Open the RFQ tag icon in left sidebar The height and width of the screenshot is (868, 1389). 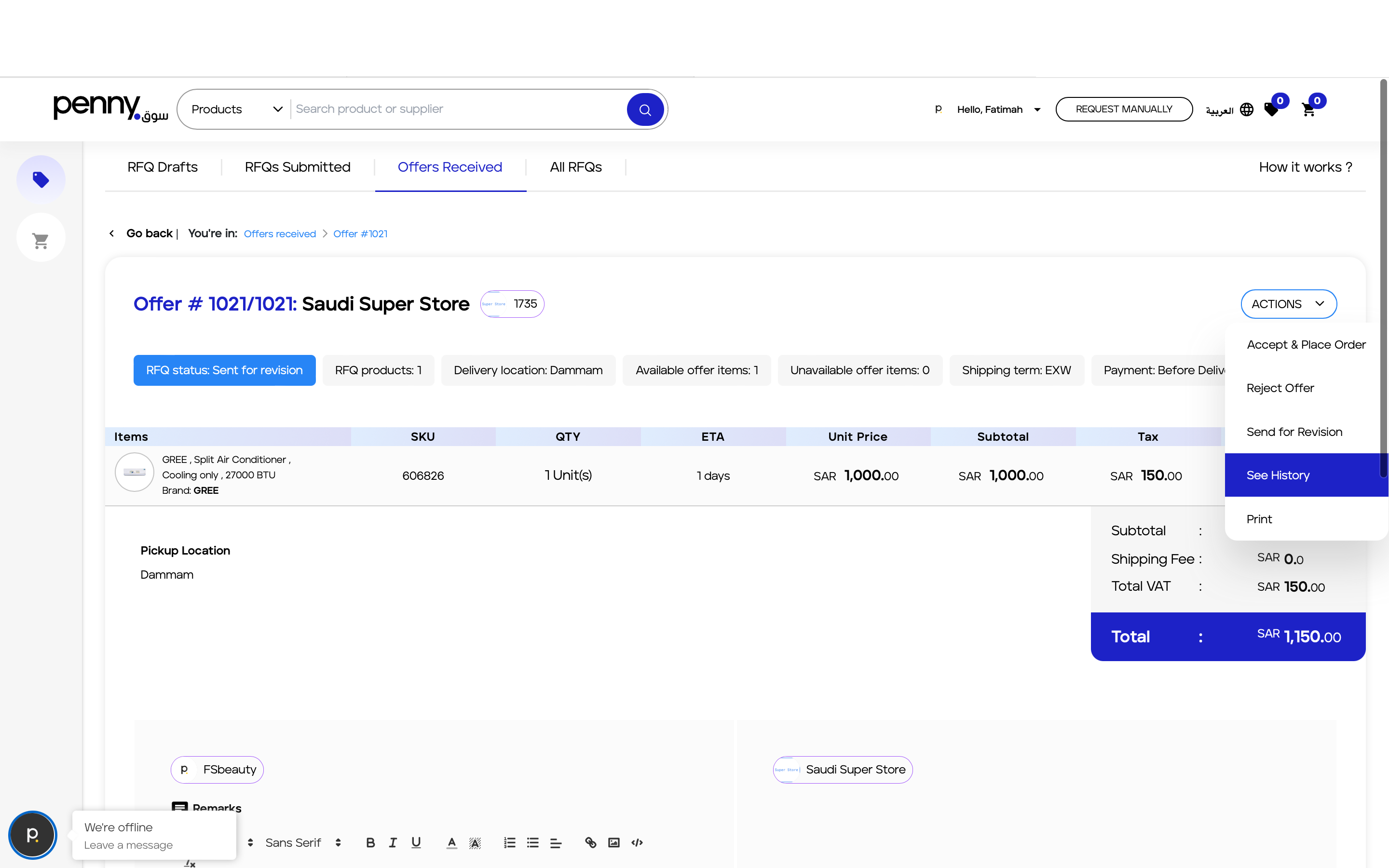point(41,180)
